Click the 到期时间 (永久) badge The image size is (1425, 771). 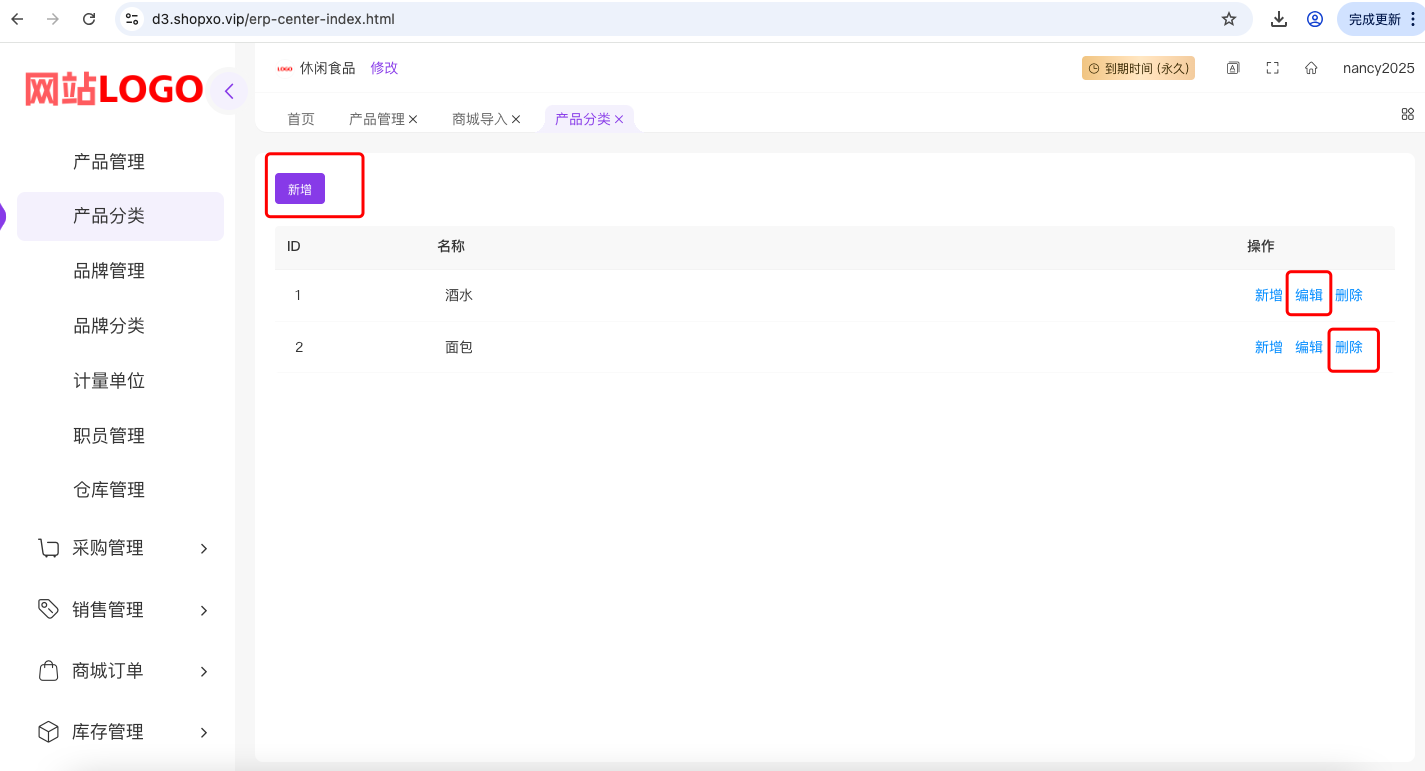1138,68
